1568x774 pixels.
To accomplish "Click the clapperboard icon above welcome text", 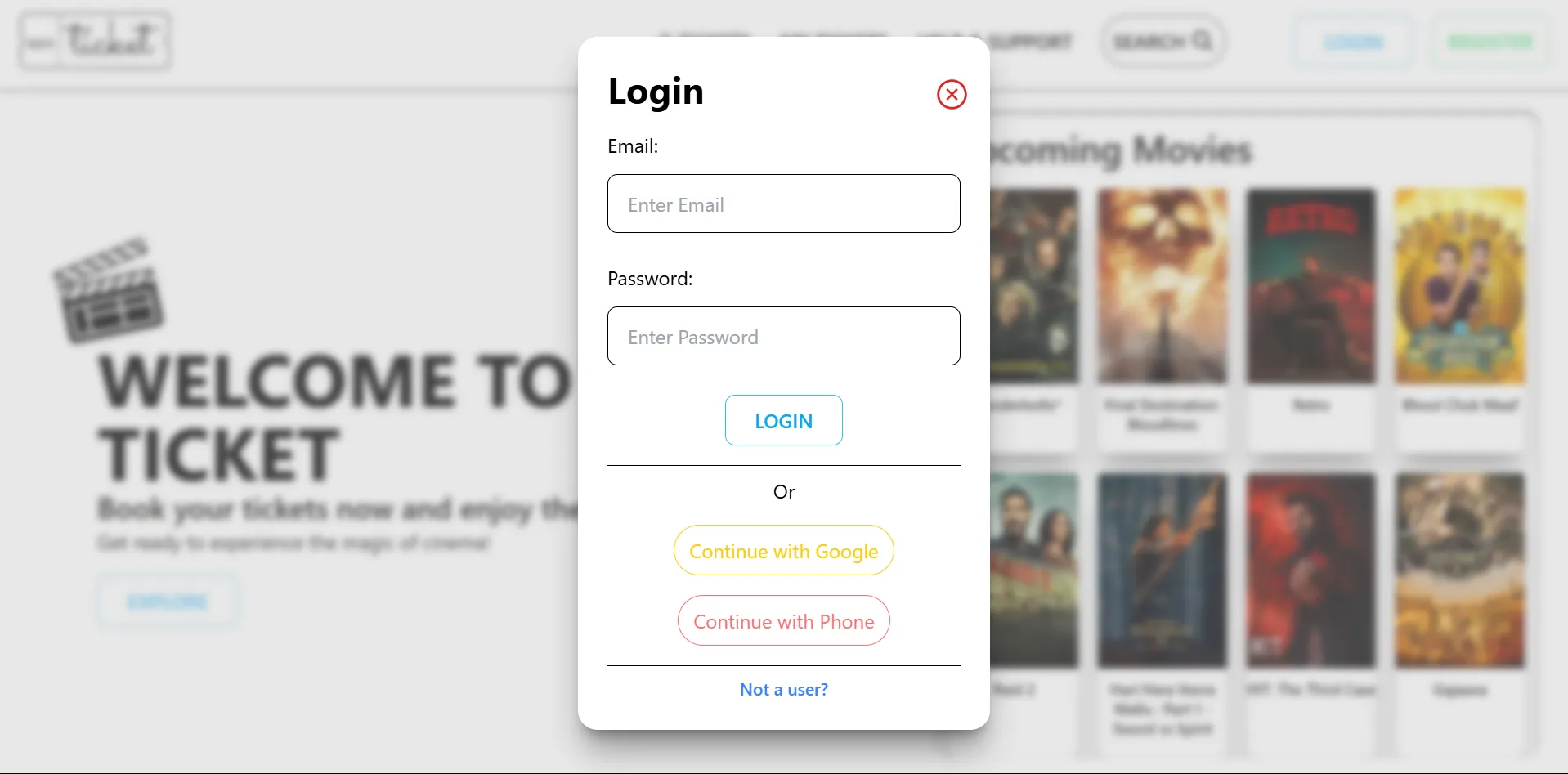I will pyautogui.click(x=108, y=290).
